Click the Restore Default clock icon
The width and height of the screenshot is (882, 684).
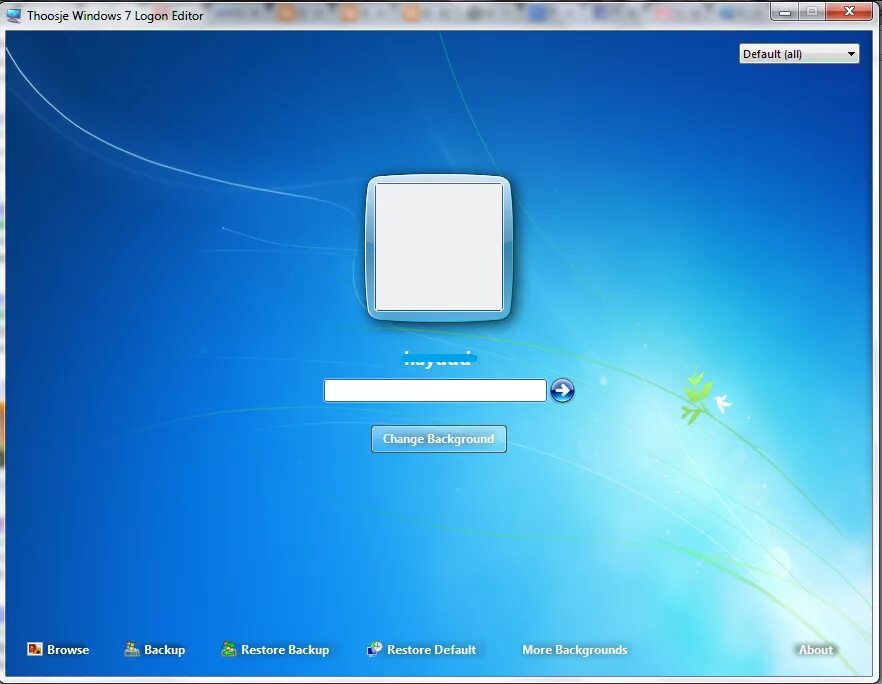[374, 649]
